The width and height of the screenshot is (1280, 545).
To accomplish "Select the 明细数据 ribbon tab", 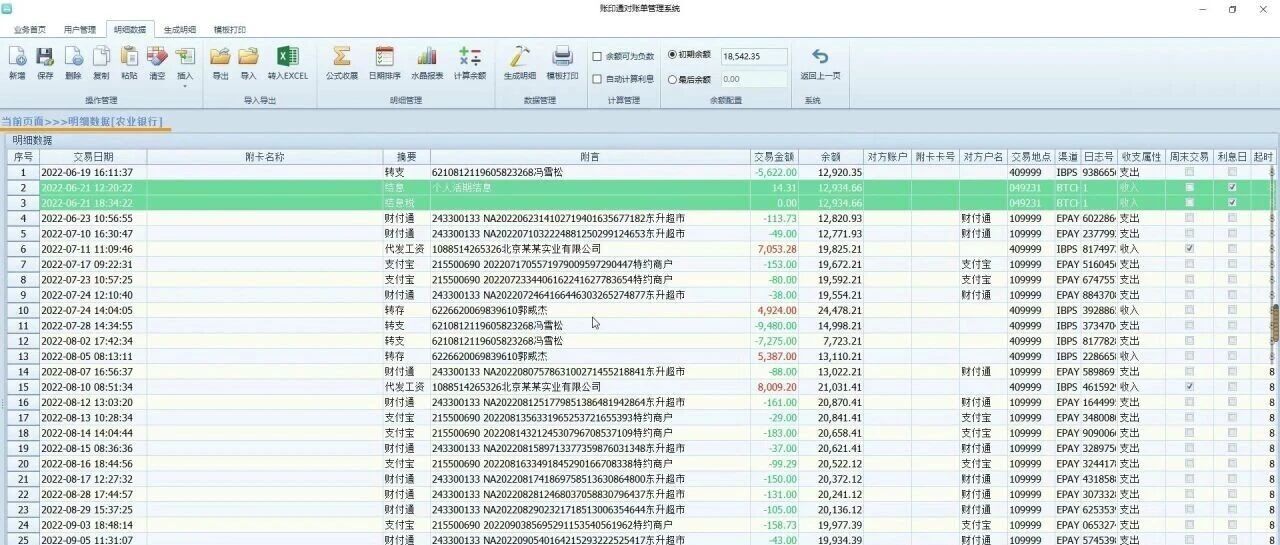I will 130,30.
